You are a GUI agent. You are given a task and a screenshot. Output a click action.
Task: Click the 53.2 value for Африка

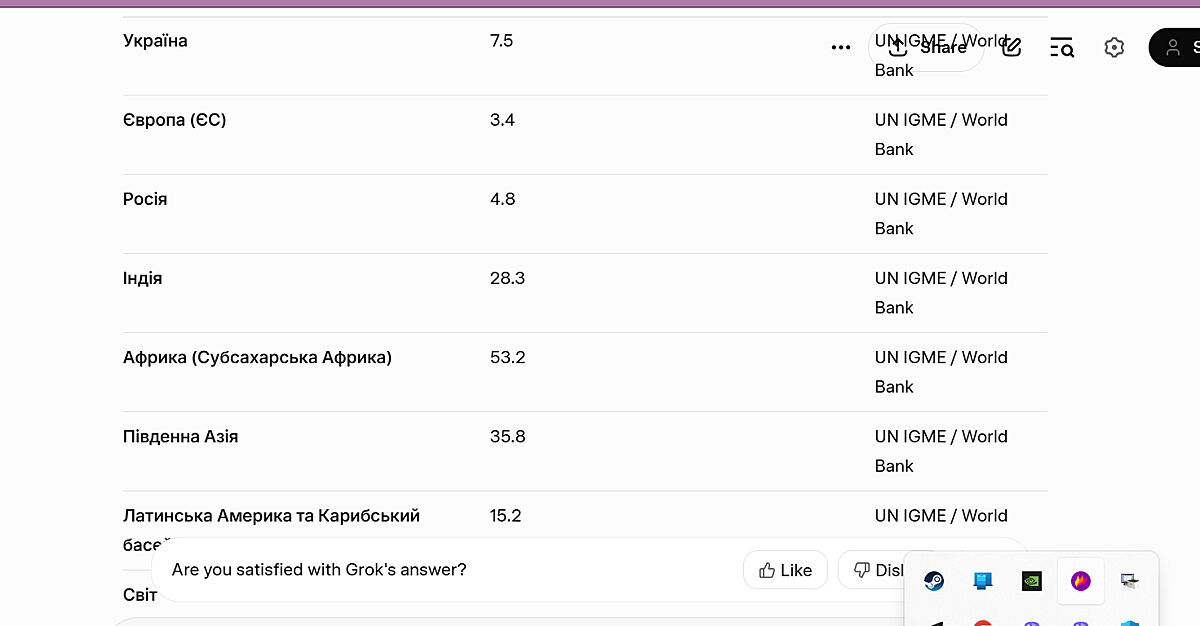507,358
